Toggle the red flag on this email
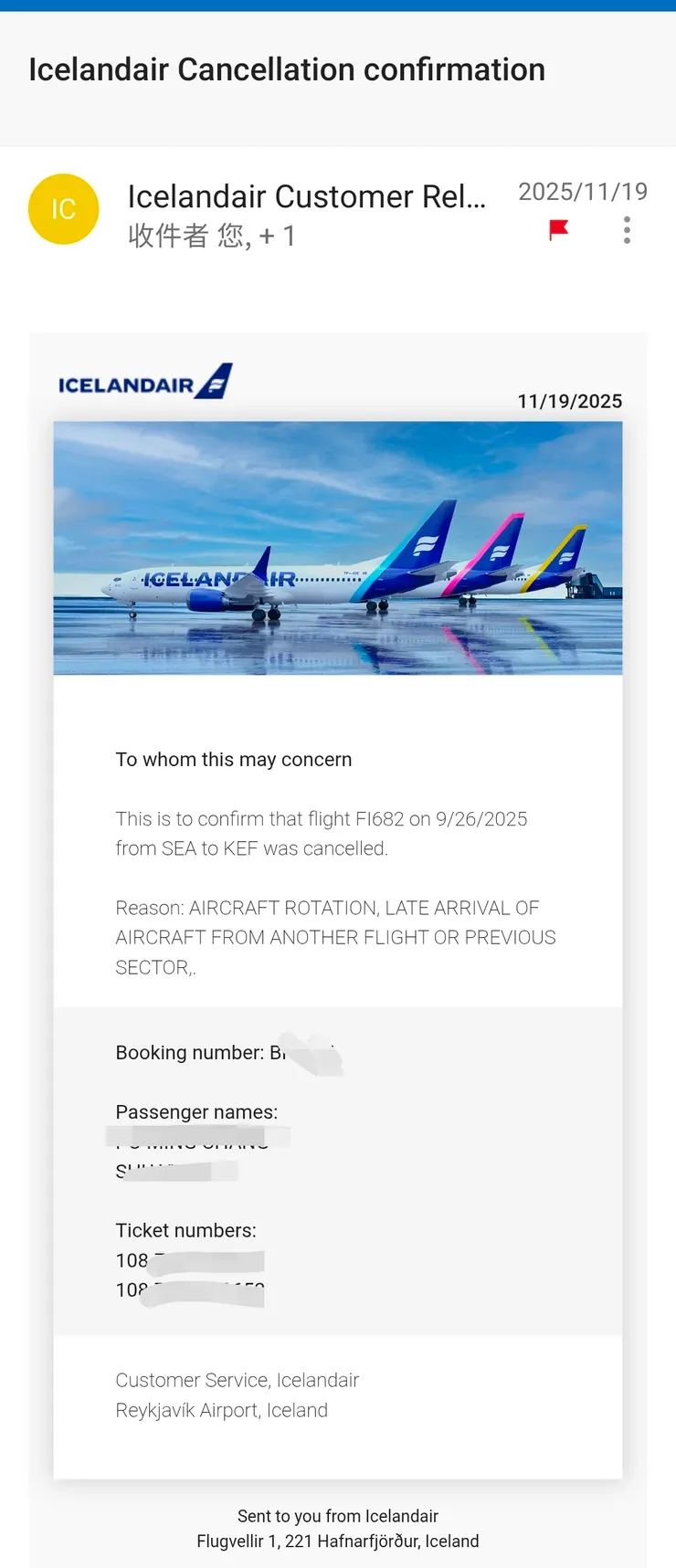This screenshot has width=676, height=1568. tap(559, 229)
